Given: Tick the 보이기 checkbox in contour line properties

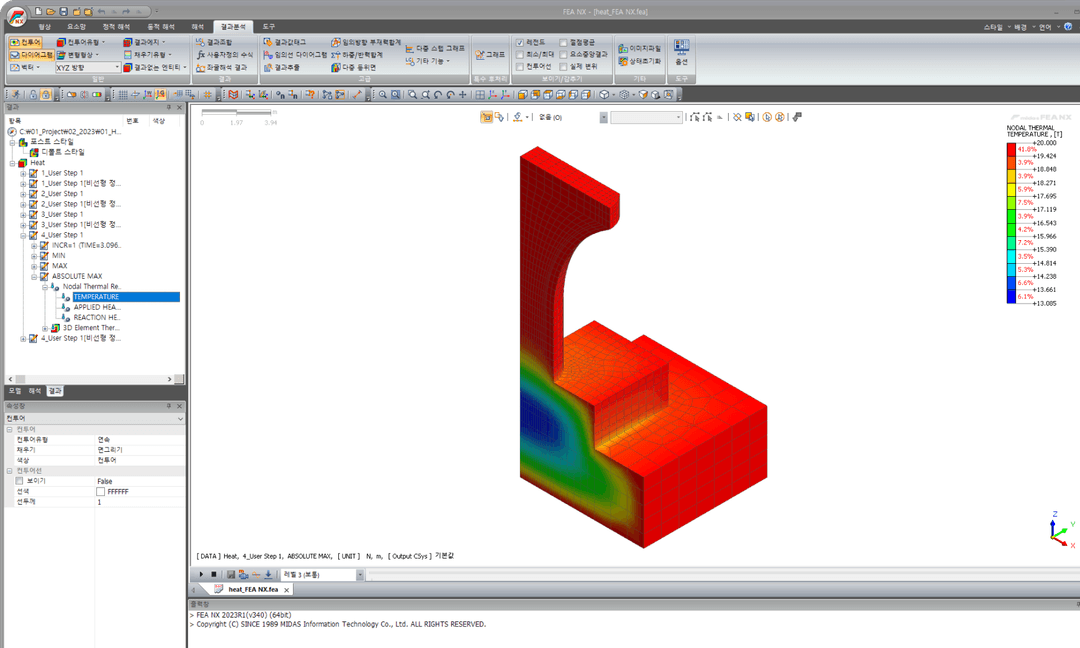Looking at the screenshot, I should click(19, 481).
